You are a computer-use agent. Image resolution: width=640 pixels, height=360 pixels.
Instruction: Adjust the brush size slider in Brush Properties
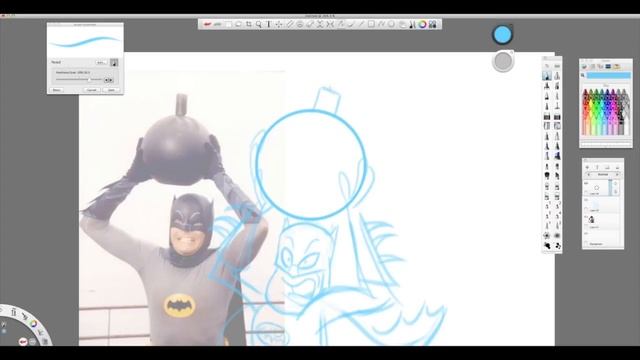(x=79, y=79)
